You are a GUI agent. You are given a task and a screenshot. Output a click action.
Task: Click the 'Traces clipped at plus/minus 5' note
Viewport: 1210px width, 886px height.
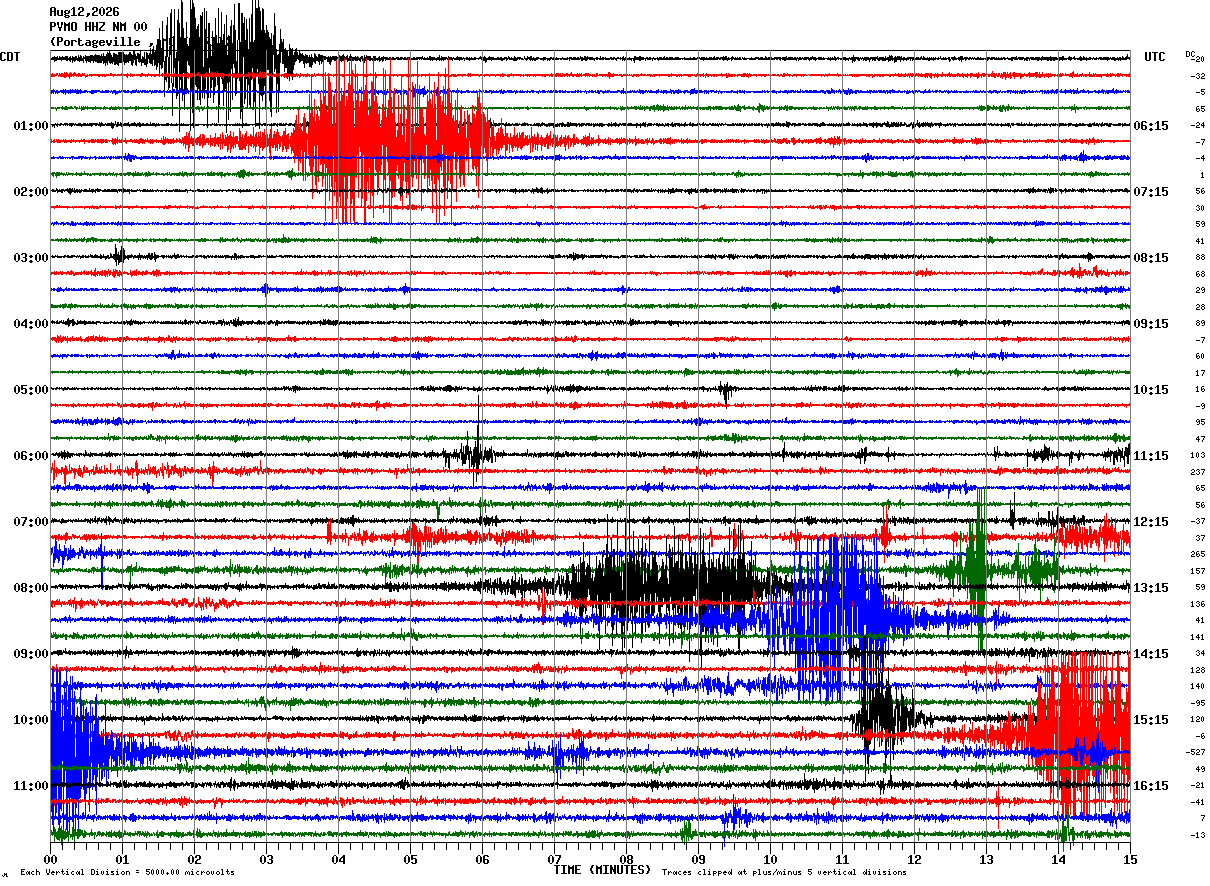(x=785, y=873)
